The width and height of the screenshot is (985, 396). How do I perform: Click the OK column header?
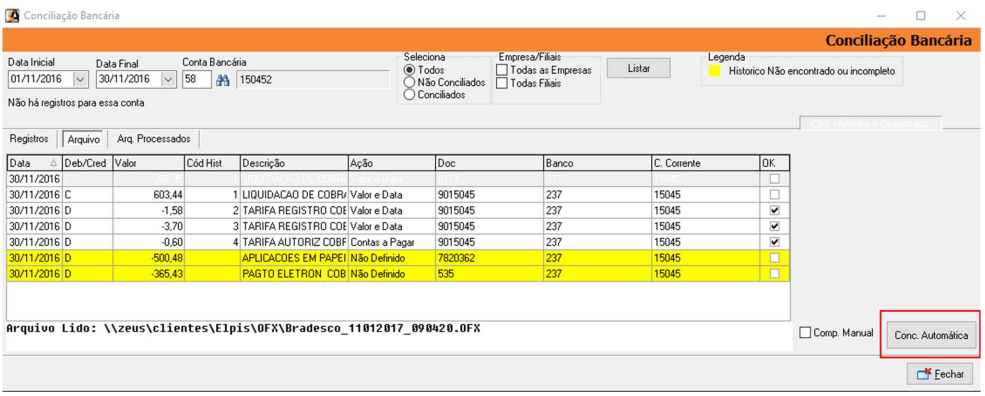click(x=774, y=163)
